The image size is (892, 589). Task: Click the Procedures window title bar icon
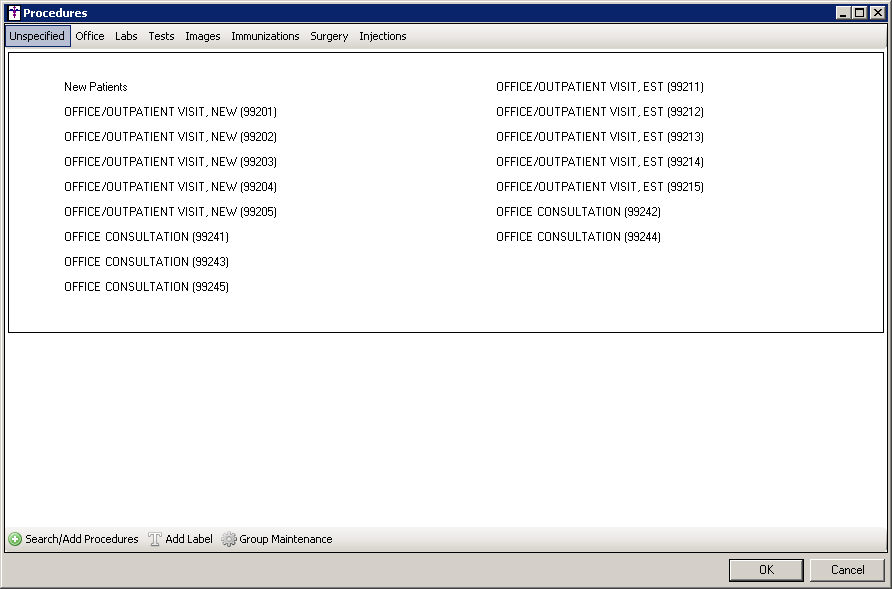pyautogui.click(x=13, y=13)
